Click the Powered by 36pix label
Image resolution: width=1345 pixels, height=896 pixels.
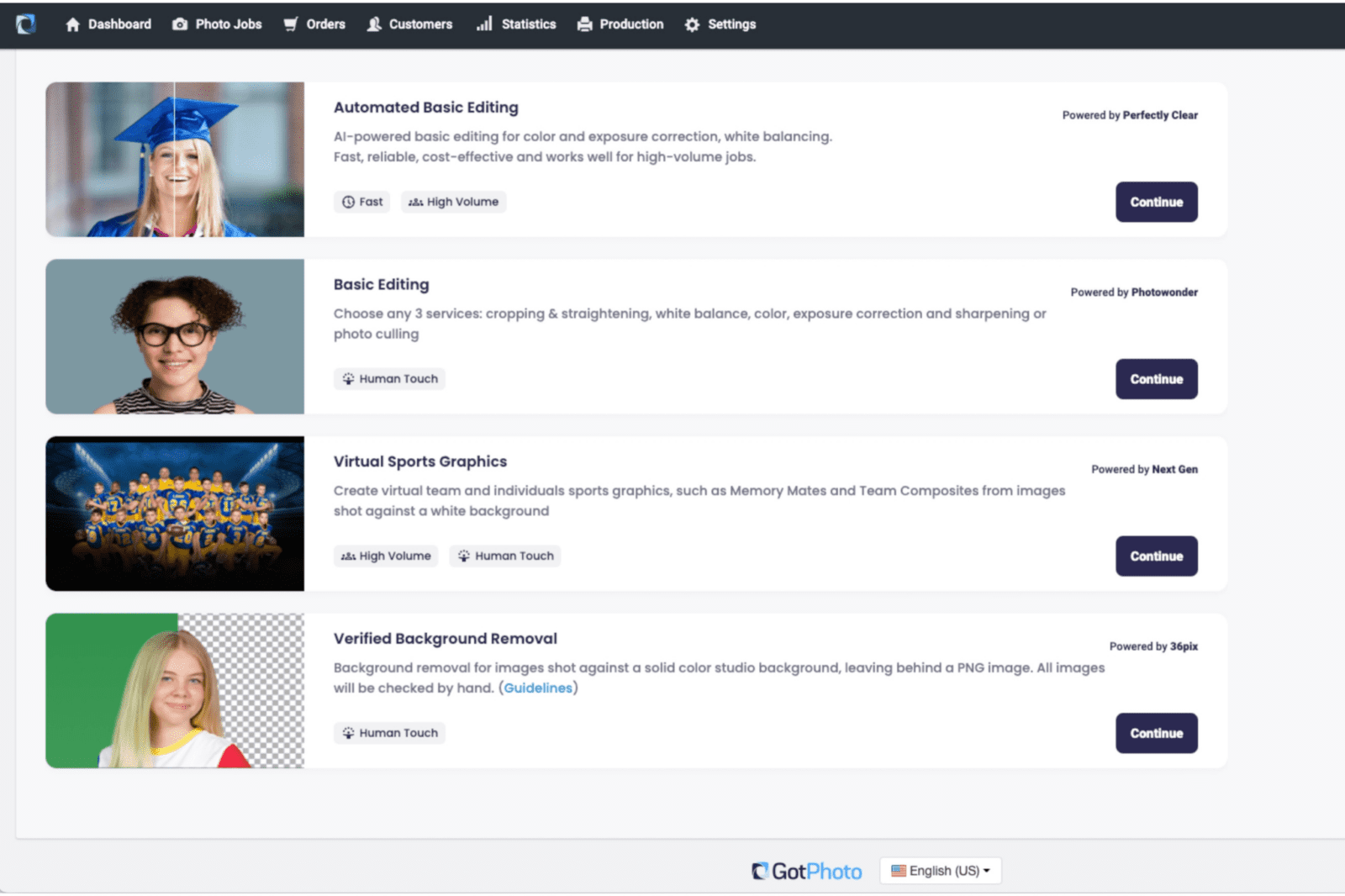(1153, 646)
